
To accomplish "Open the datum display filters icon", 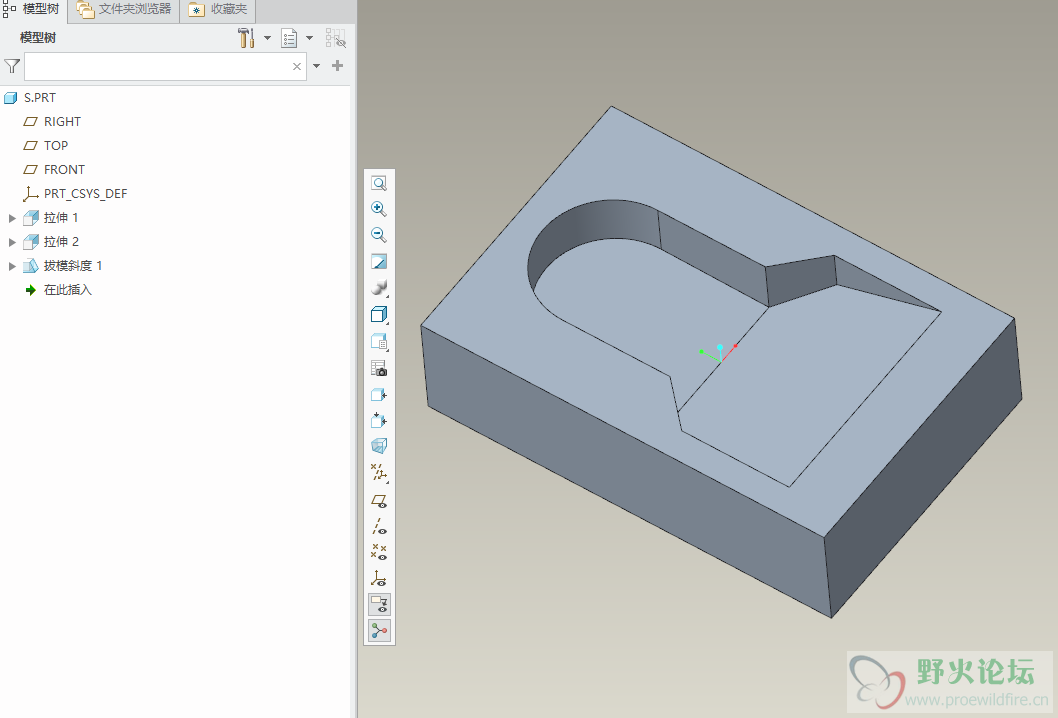I will [379, 473].
